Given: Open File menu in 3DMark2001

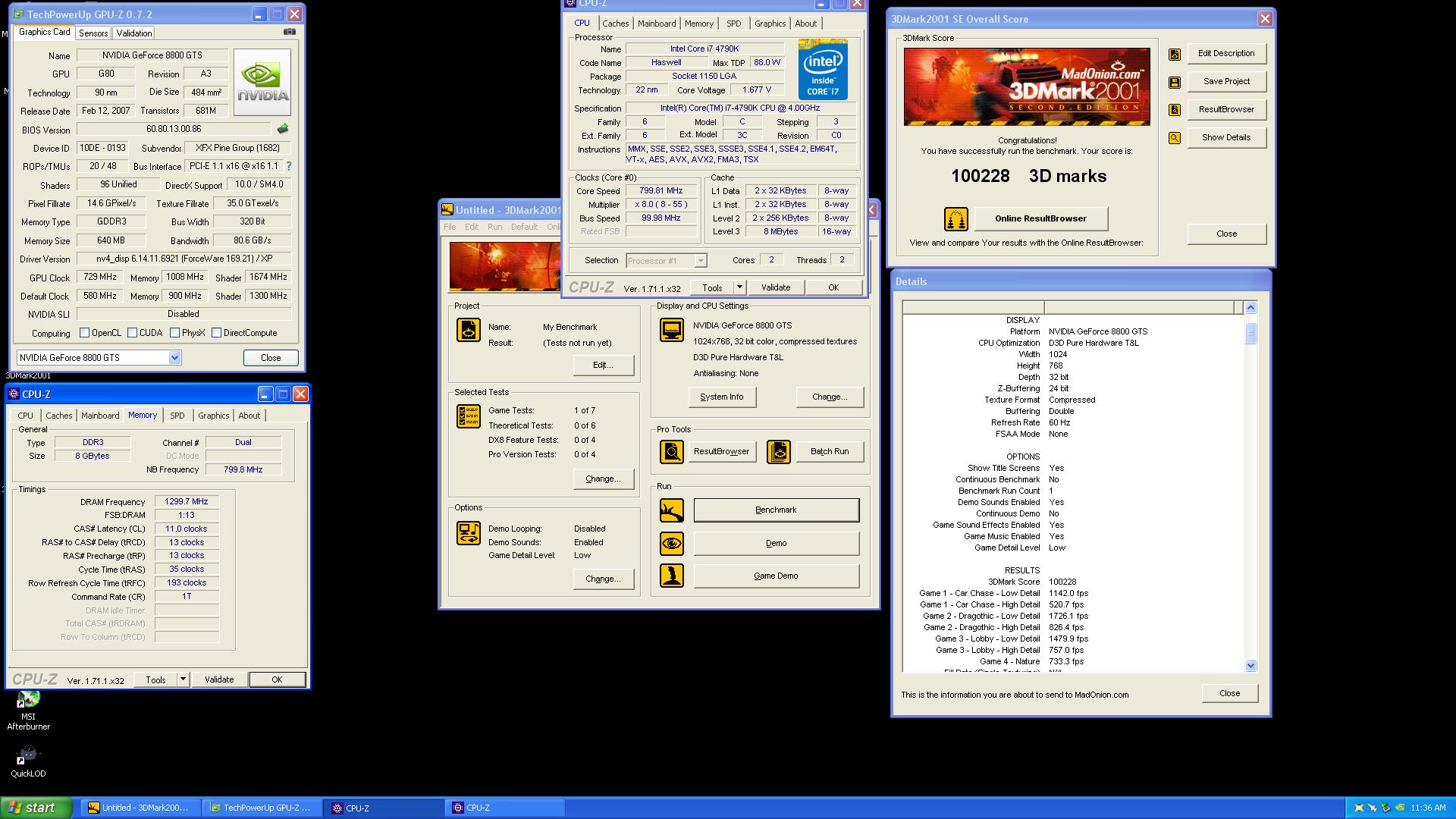Looking at the screenshot, I should pyautogui.click(x=450, y=227).
